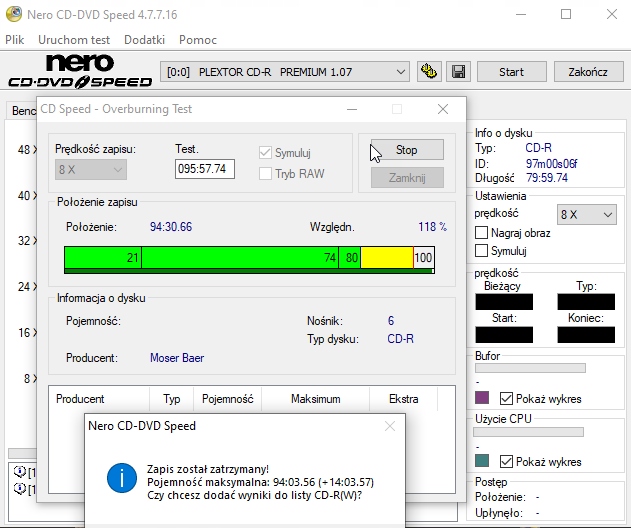Open the prędkość 8 X dropdown in Ustawienia

(x=587, y=214)
